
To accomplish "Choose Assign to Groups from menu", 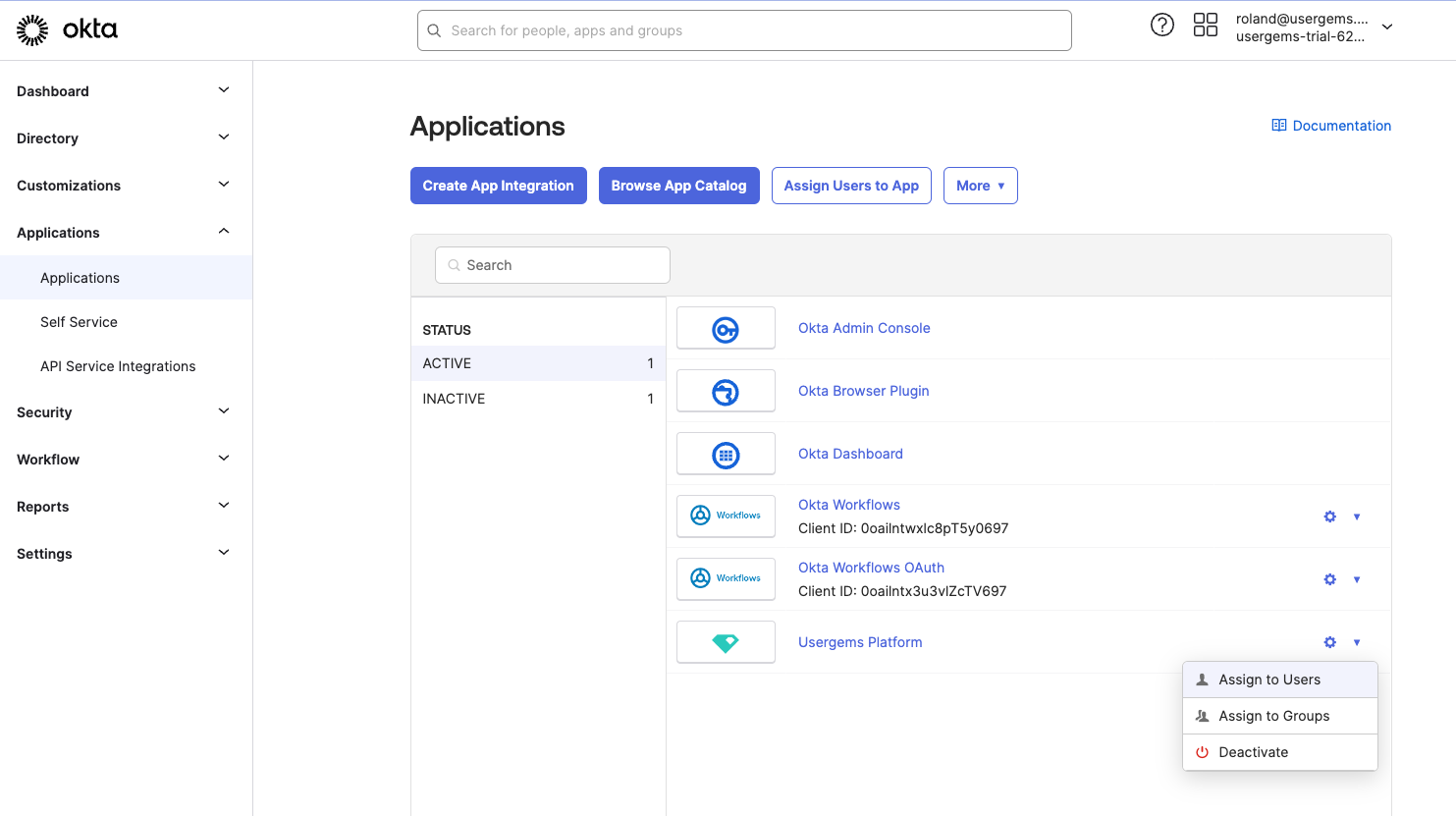I will click(x=1280, y=716).
